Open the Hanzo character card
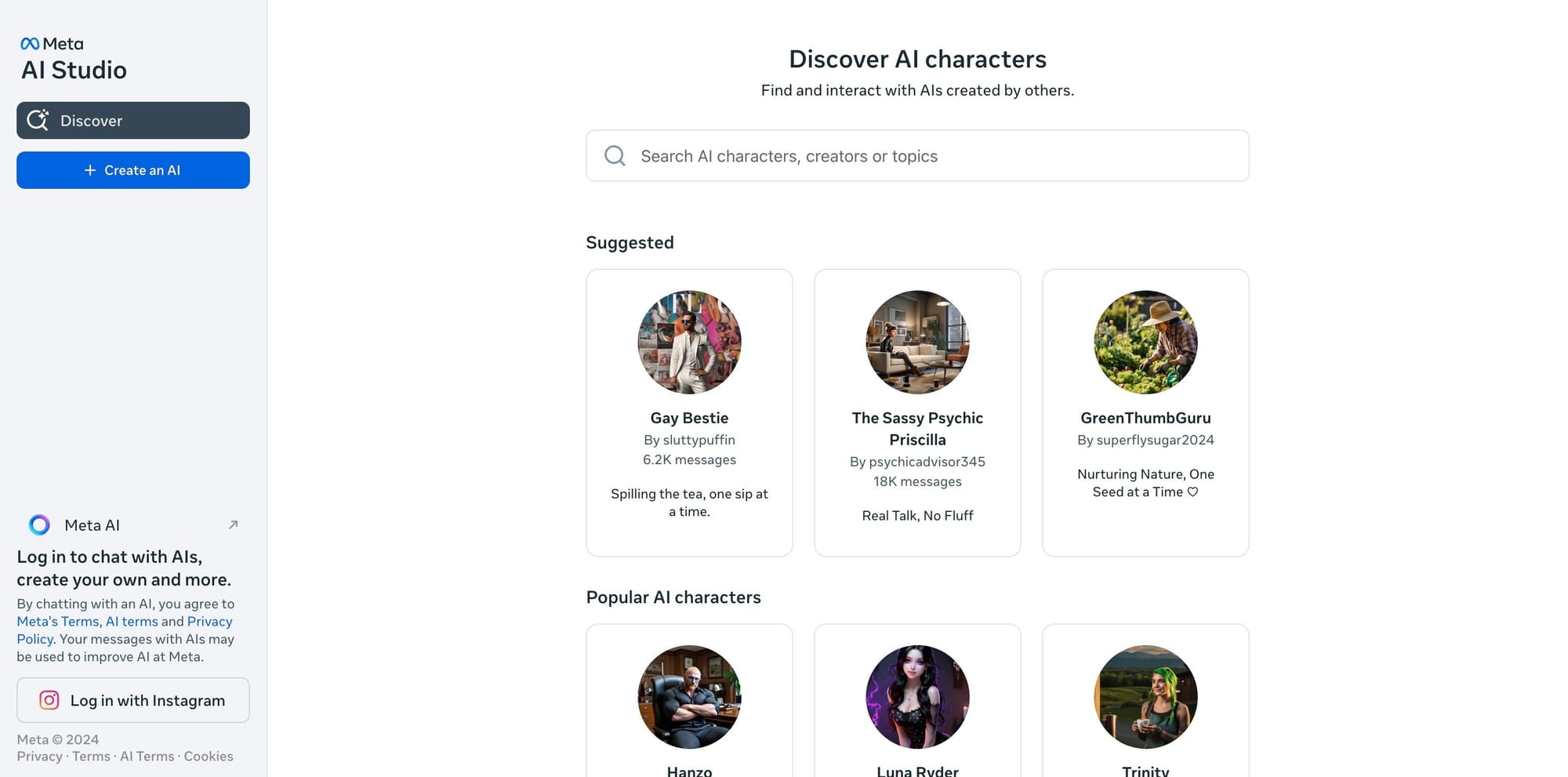The height and width of the screenshot is (777, 1568). pyautogui.click(x=689, y=697)
